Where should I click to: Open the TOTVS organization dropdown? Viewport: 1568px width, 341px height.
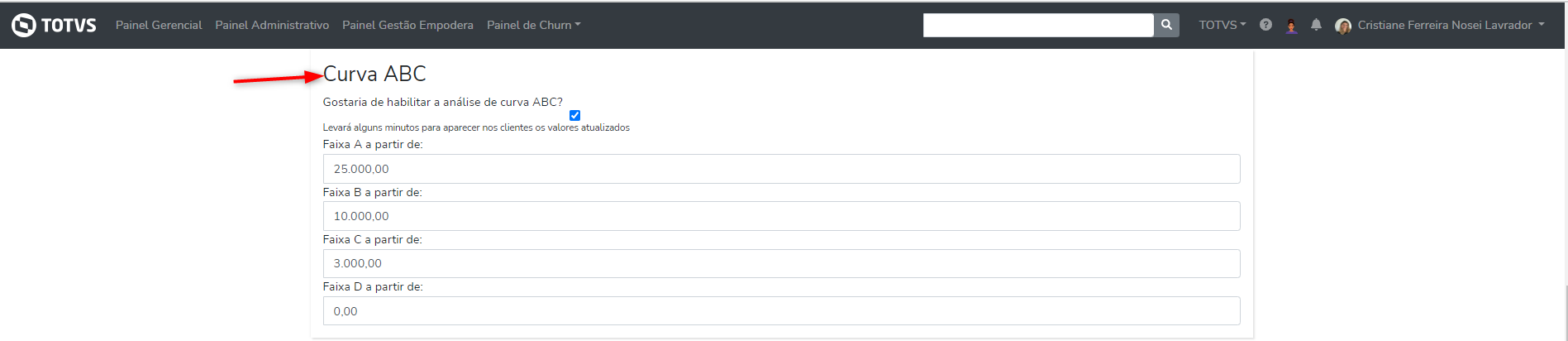tap(1222, 25)
